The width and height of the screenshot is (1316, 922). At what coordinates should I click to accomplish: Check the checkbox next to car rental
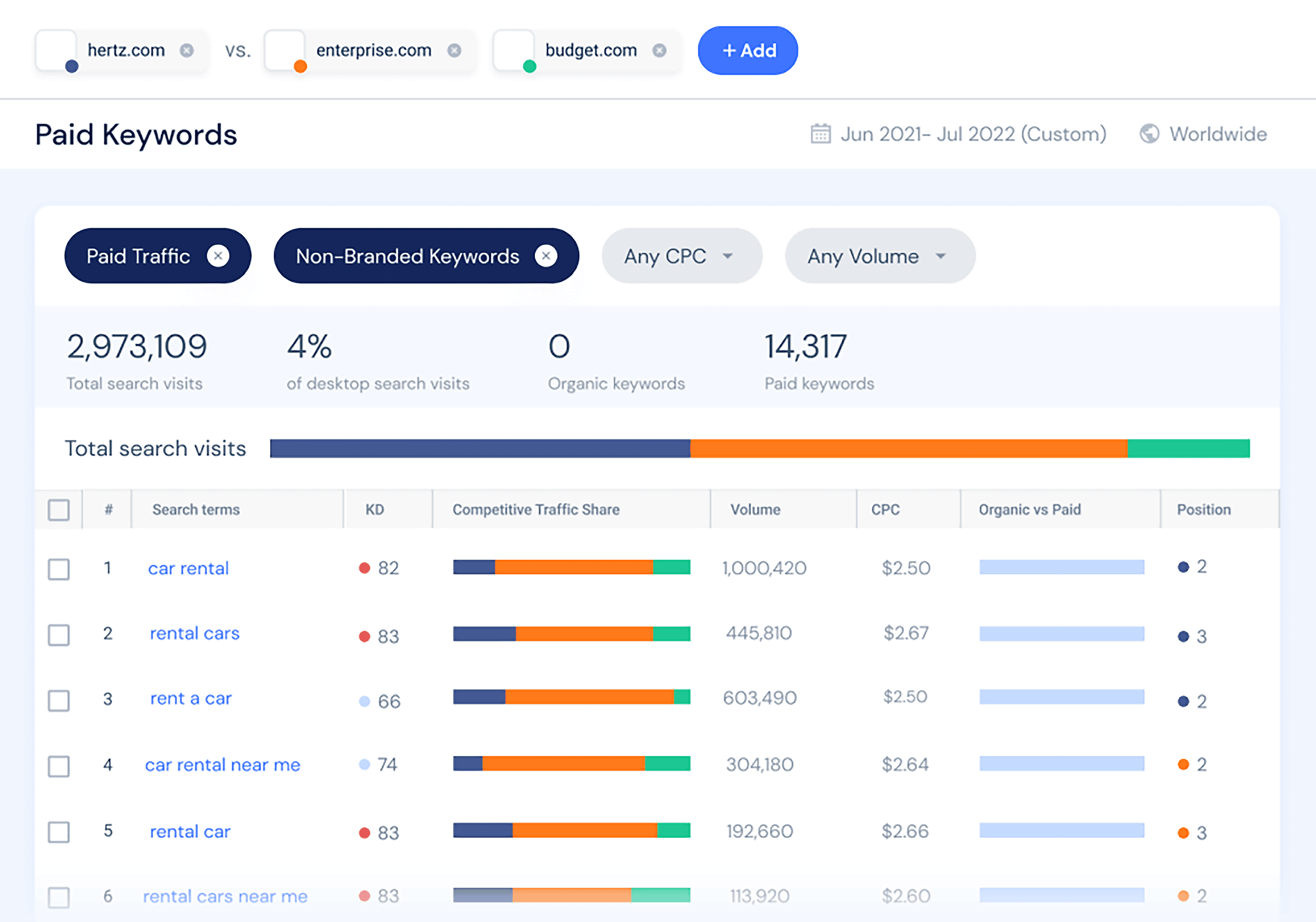pos(59,569)
